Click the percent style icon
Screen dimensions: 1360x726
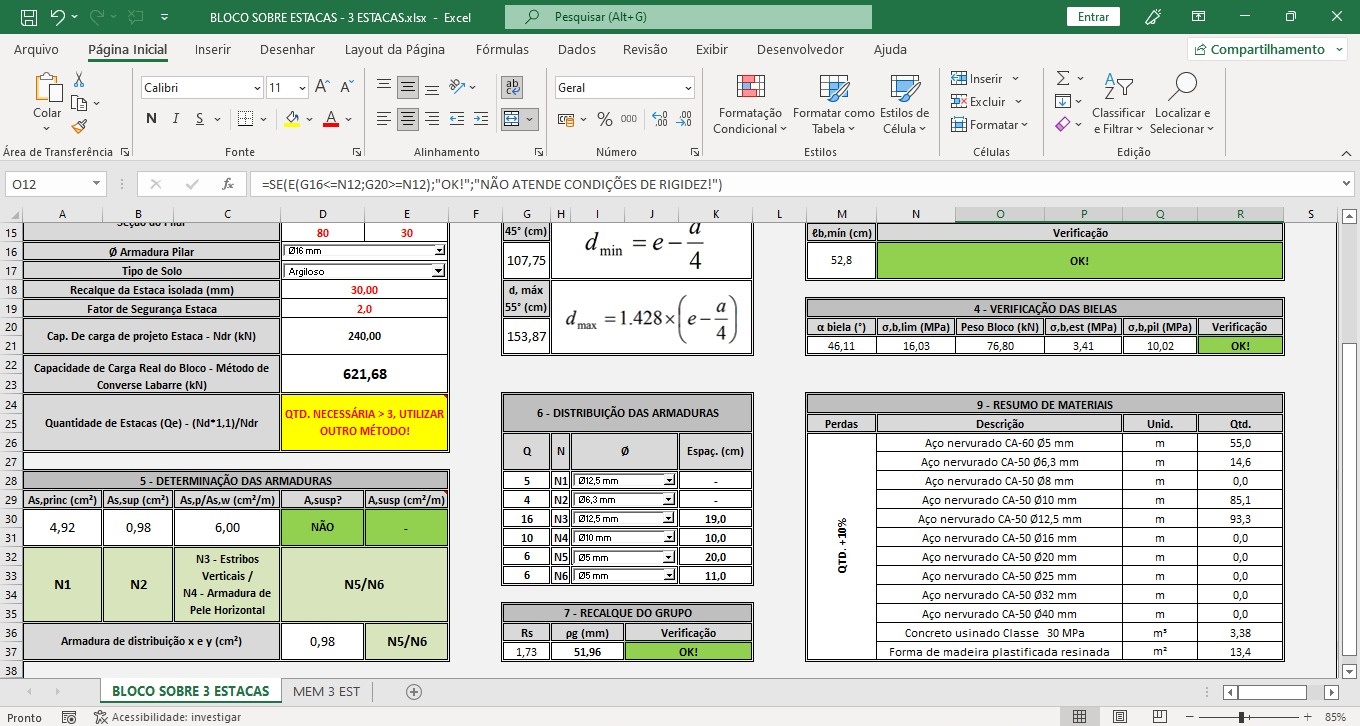click(604, 119)
